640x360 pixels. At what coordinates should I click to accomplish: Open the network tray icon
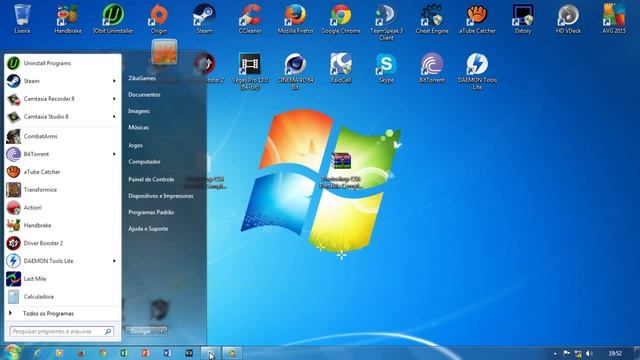coord(578,353)
